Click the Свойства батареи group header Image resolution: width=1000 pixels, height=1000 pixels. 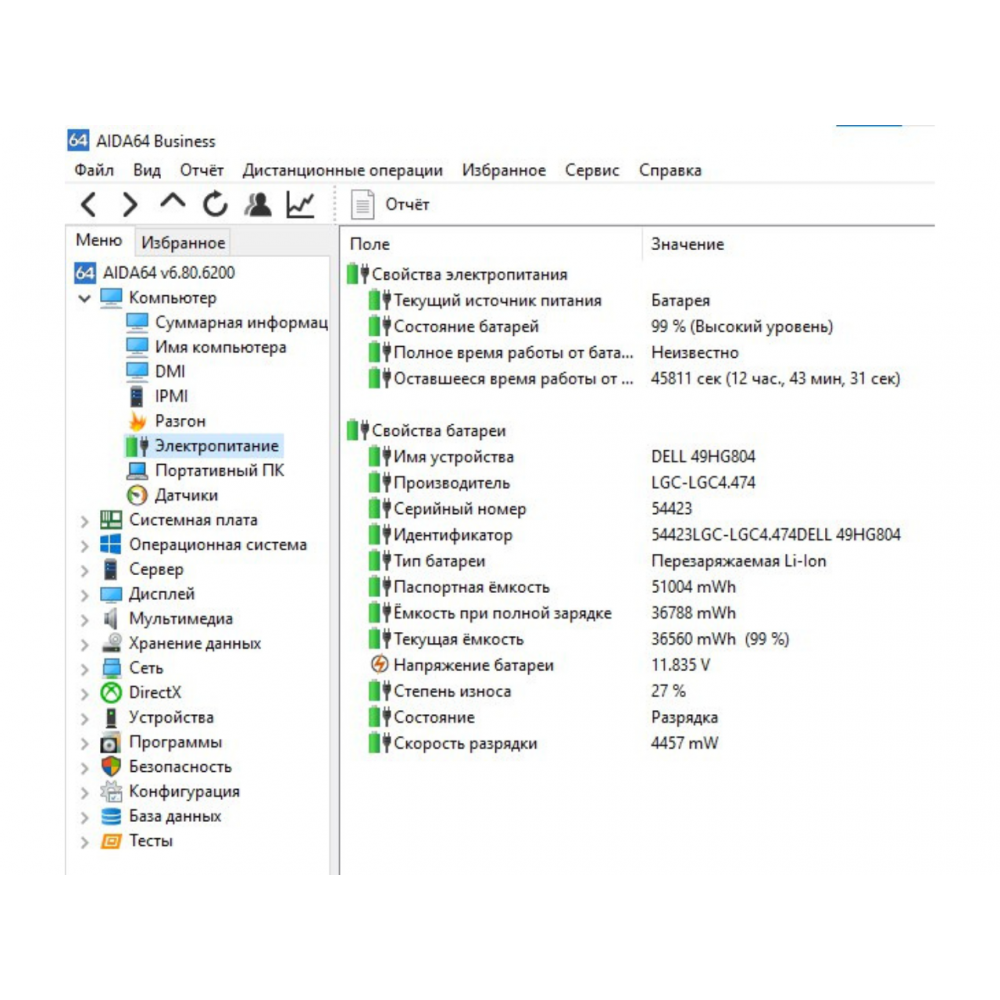(439, 431)
